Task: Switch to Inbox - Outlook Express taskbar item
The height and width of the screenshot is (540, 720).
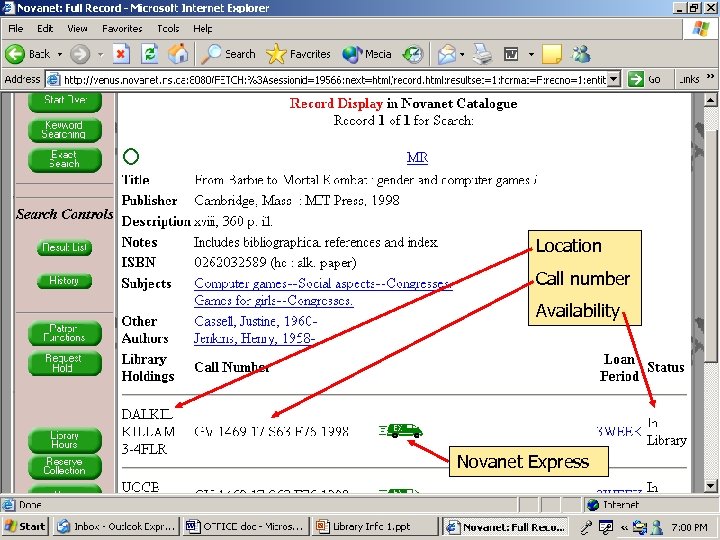Action: point(117,526)
